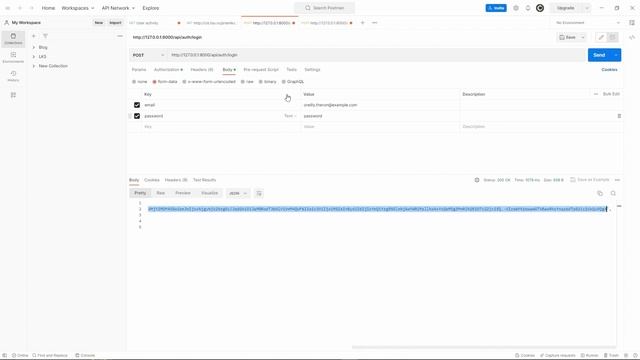Open the user avatar profile menu

(540, 8)
